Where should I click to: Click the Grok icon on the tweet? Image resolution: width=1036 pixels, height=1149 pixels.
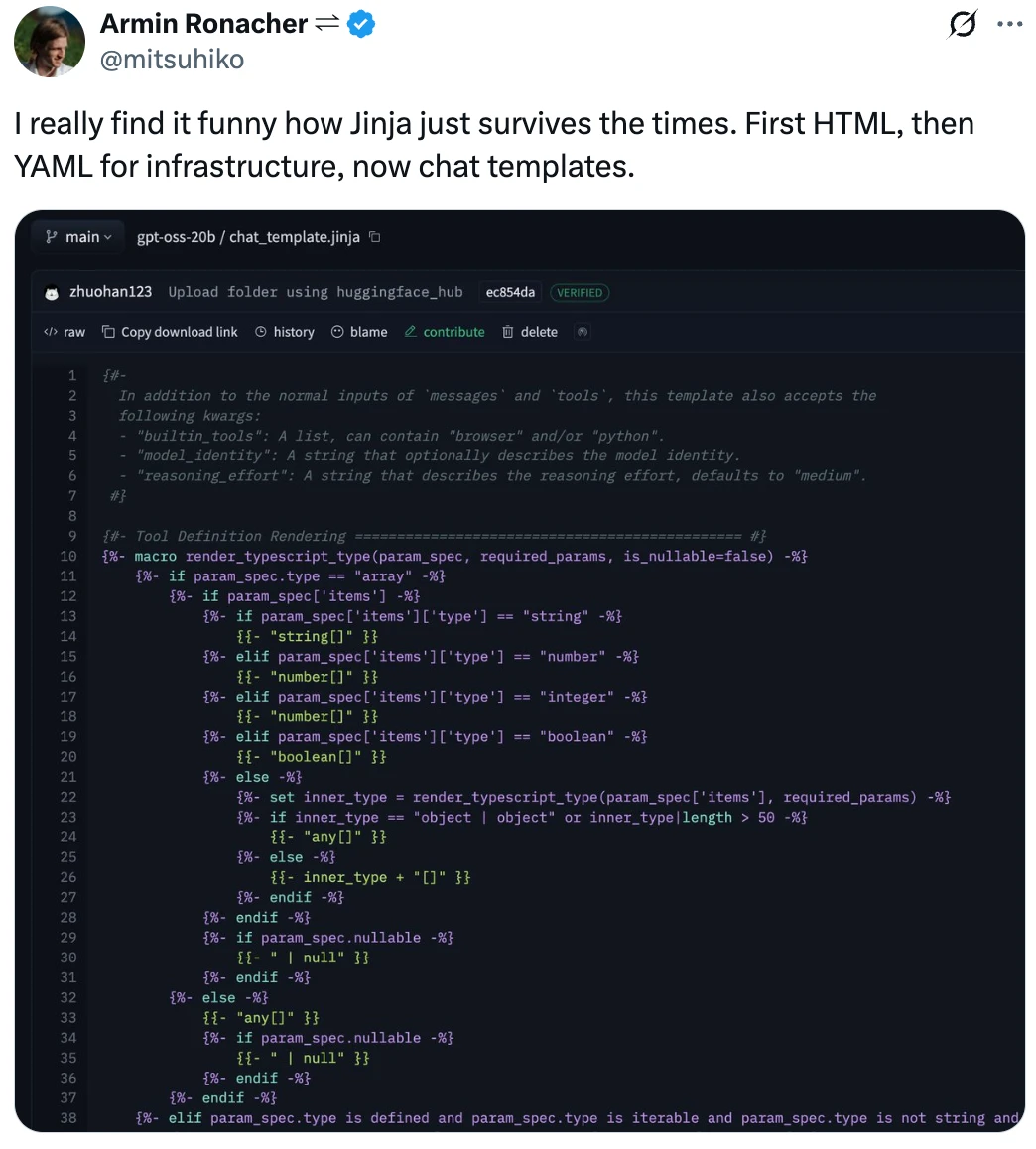[x=963, y=24]
